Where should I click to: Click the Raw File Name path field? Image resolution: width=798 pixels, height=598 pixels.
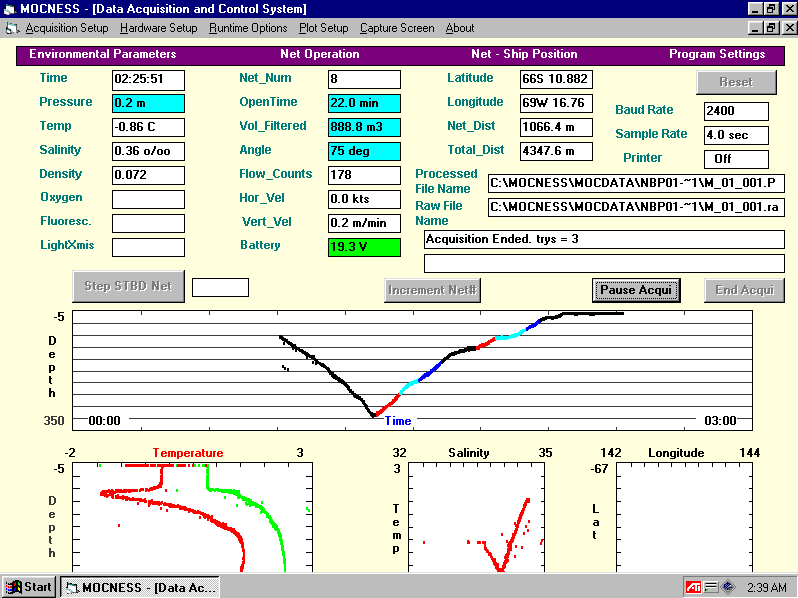[636, 207]
